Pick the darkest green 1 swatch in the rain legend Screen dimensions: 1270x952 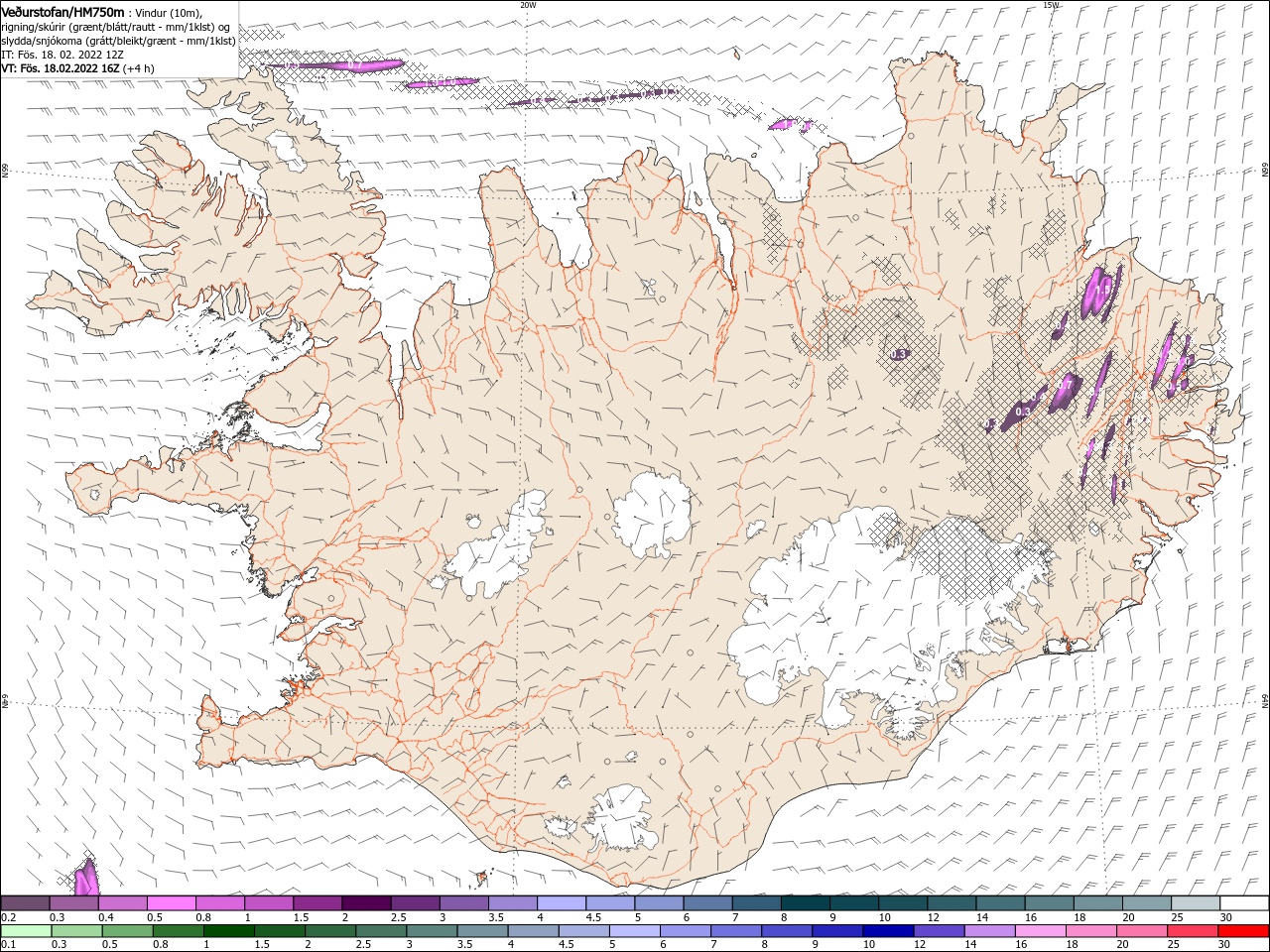pyautogui.click(x=228, y=931)
